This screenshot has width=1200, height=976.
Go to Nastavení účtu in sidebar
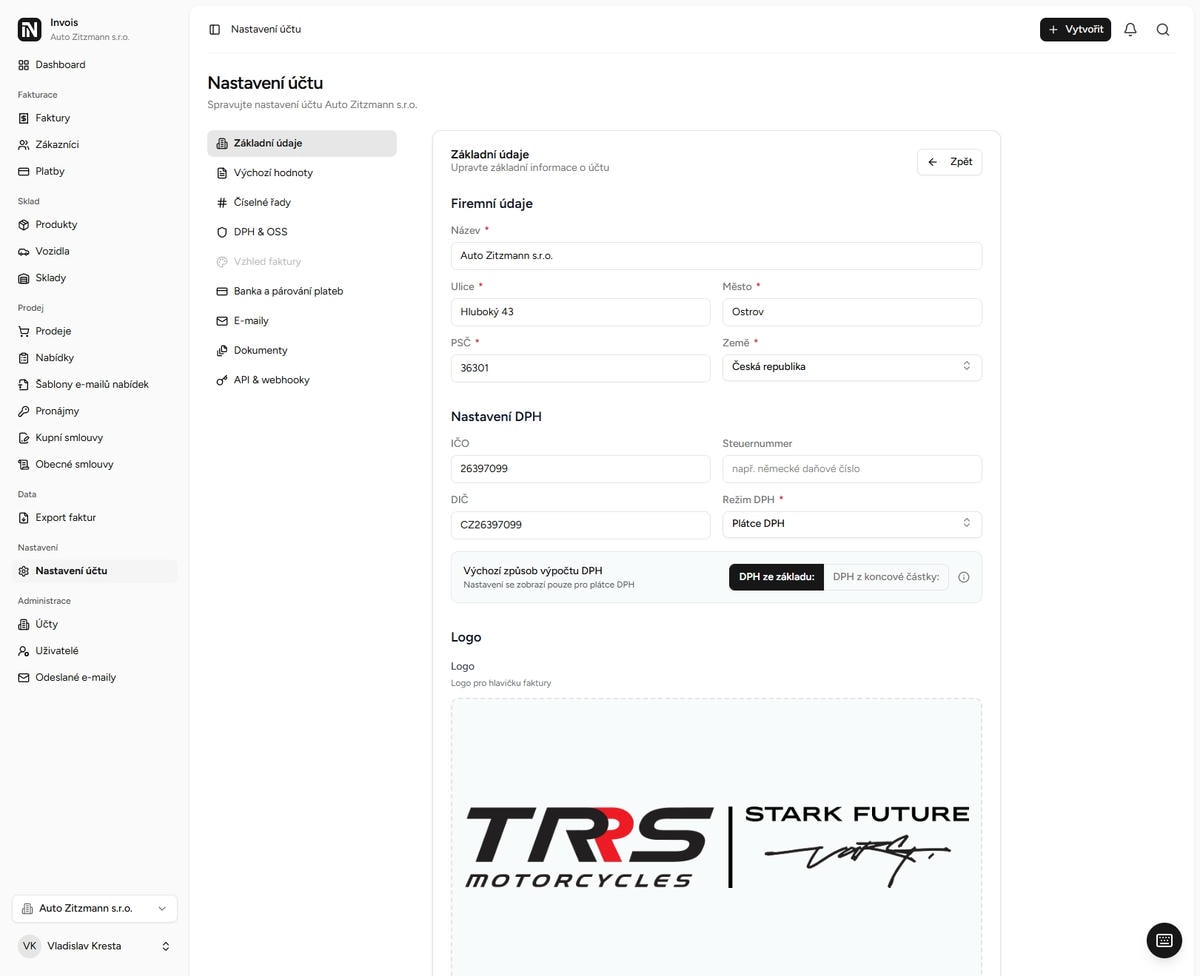[95, 571]
